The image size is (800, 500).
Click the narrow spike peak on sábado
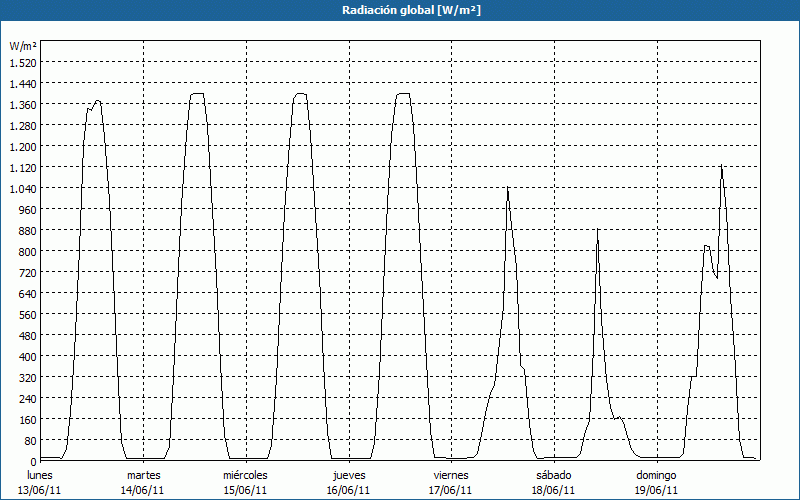coord(597,230)
